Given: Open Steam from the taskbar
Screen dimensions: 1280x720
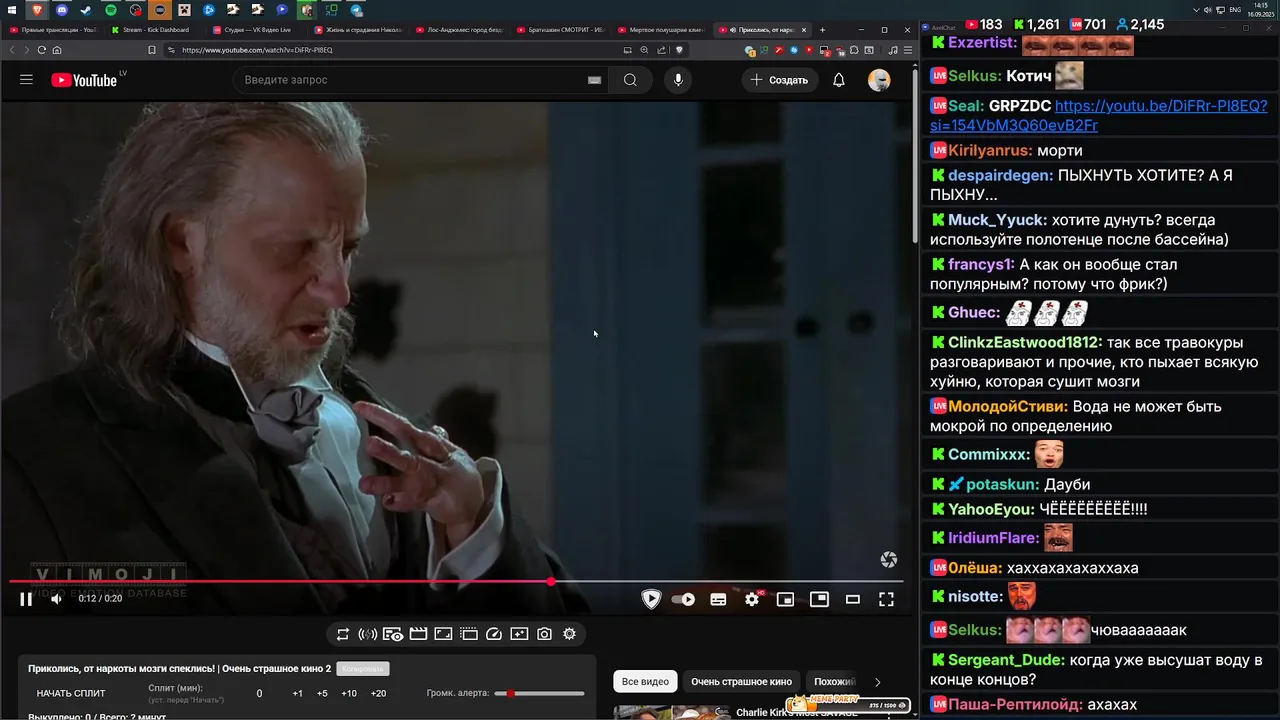Looking at the screenshot, I should pyautogui.click(x=86, y=10).
